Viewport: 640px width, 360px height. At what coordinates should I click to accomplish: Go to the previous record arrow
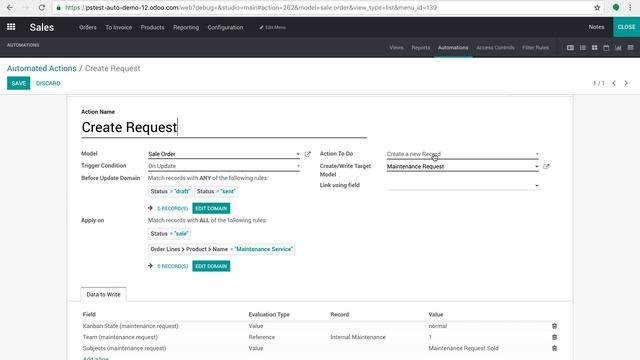click(x=614, y=83)
